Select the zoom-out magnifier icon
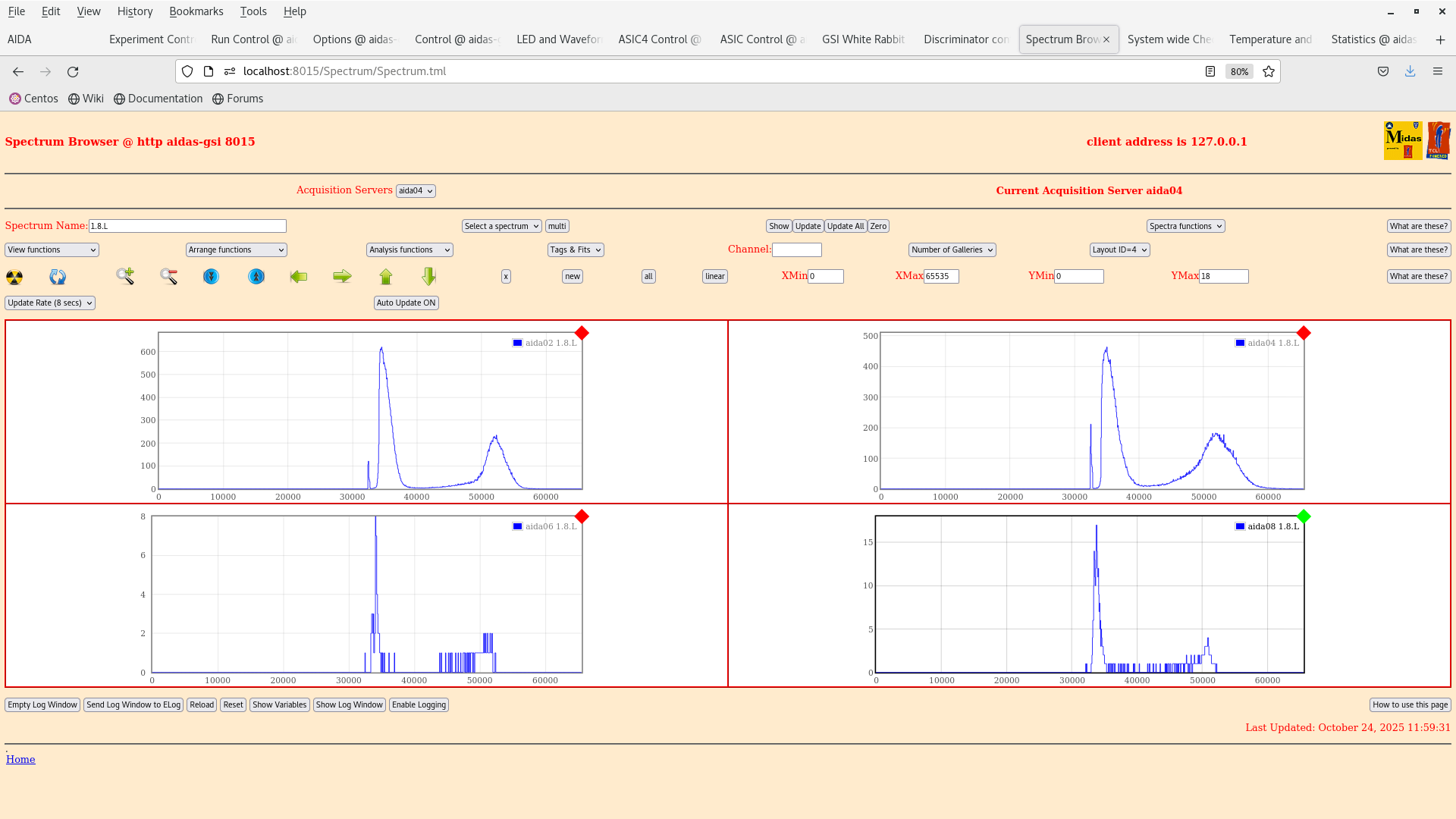The width and height of the screenshot is (1456, 819). [x=168, y=277]
